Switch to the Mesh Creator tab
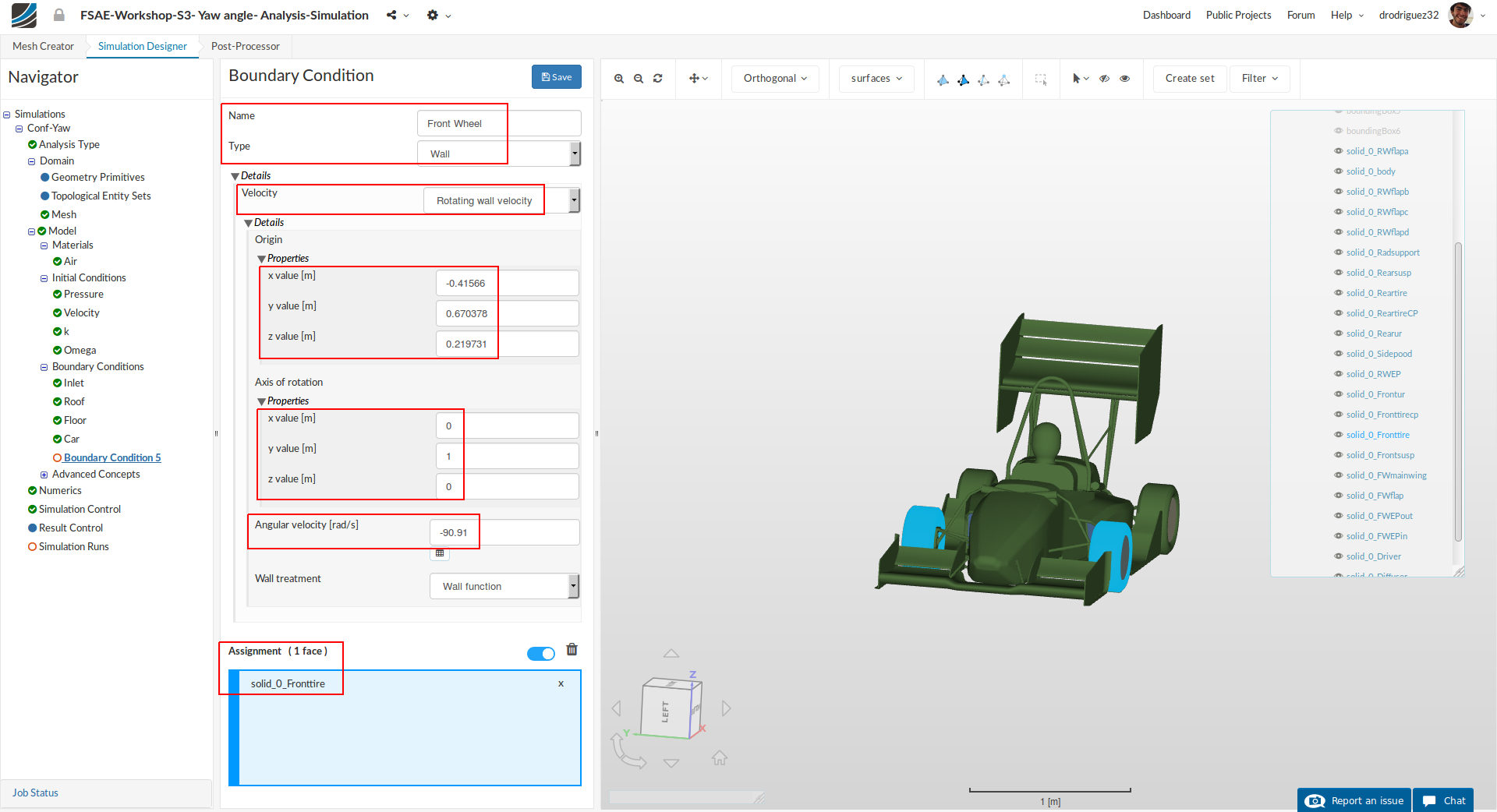 (43, 46)
